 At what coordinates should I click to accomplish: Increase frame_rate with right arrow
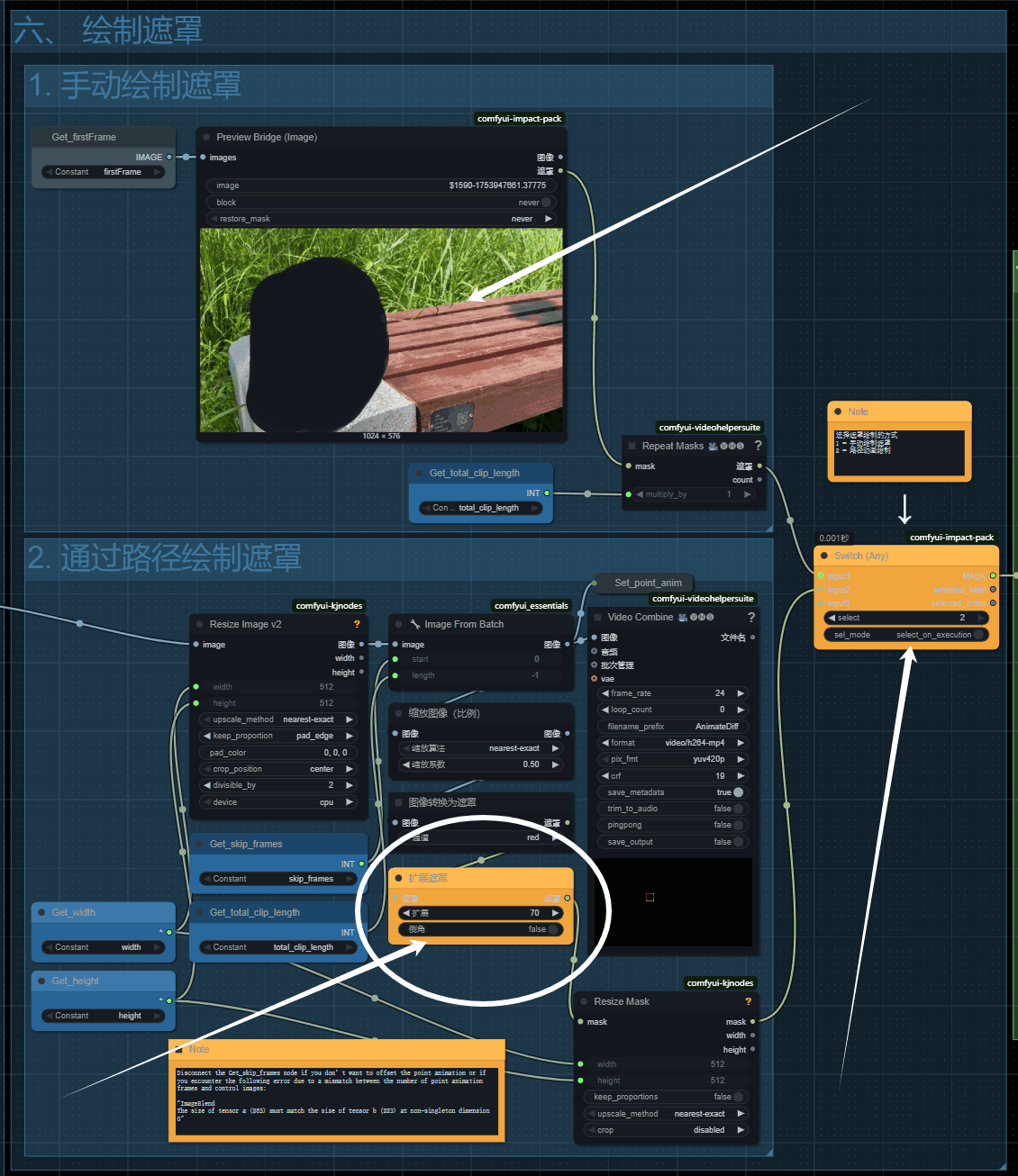(x=741, y=693)
